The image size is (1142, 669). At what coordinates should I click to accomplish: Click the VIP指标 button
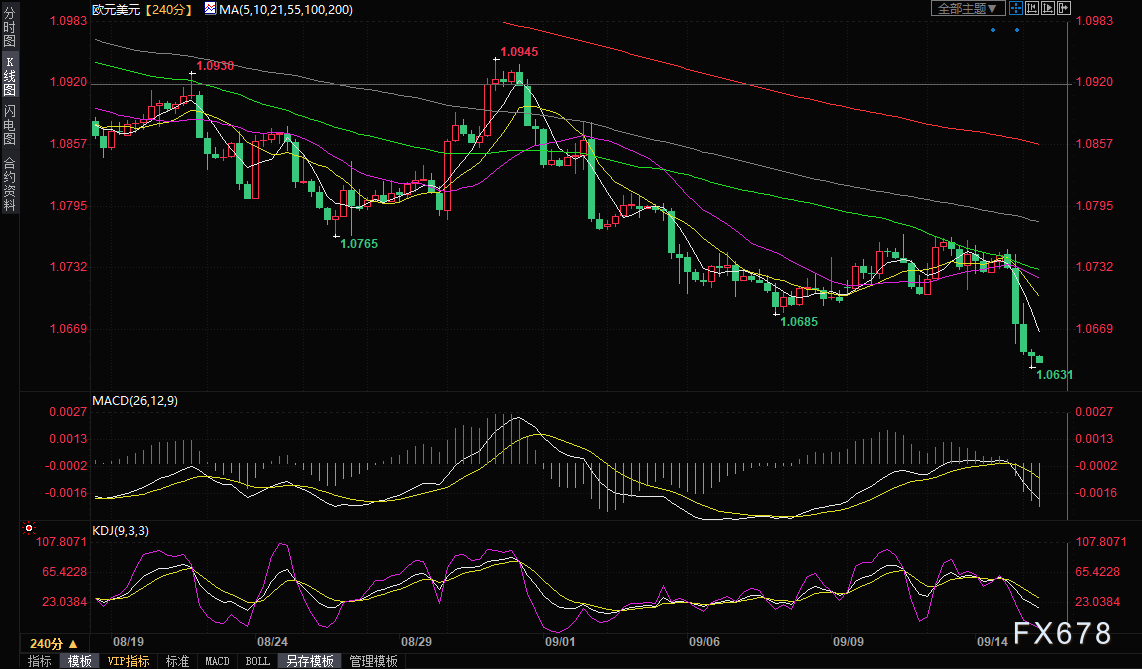pos(128,661)
